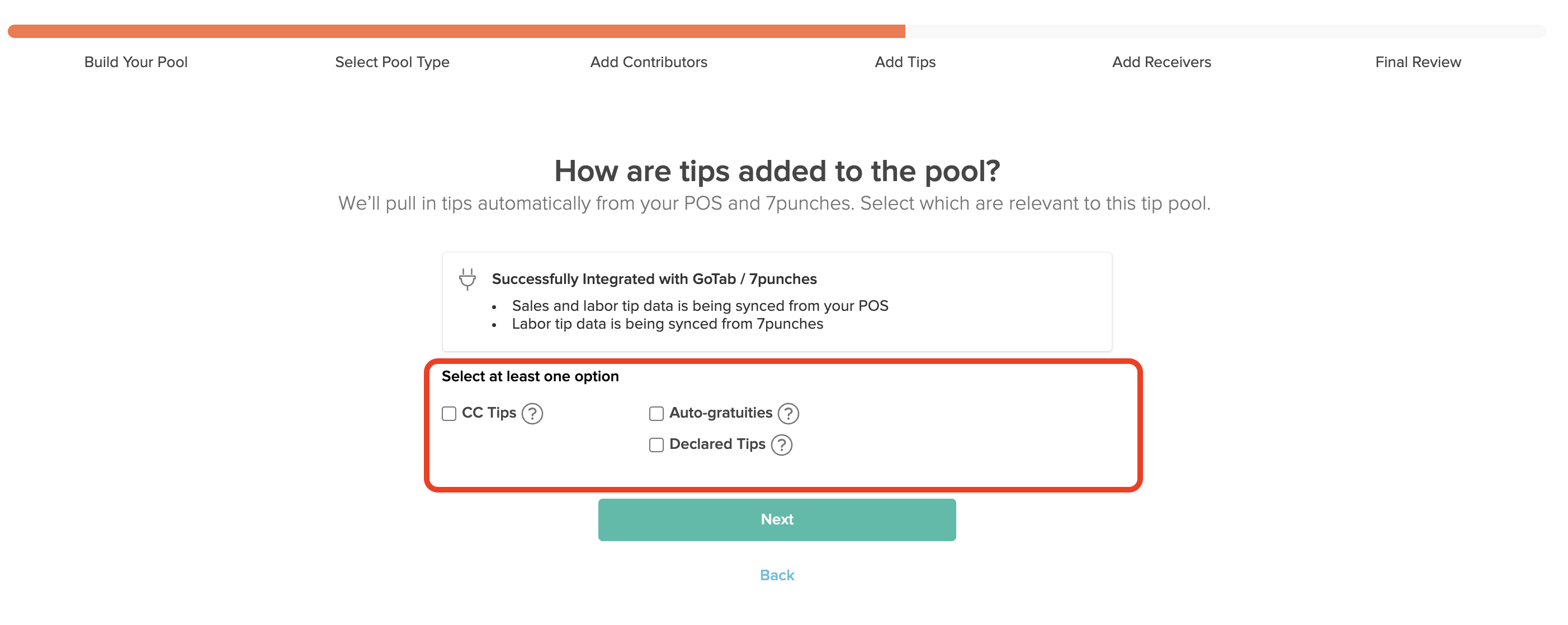Jump to the Add Receivers step

1161,61
